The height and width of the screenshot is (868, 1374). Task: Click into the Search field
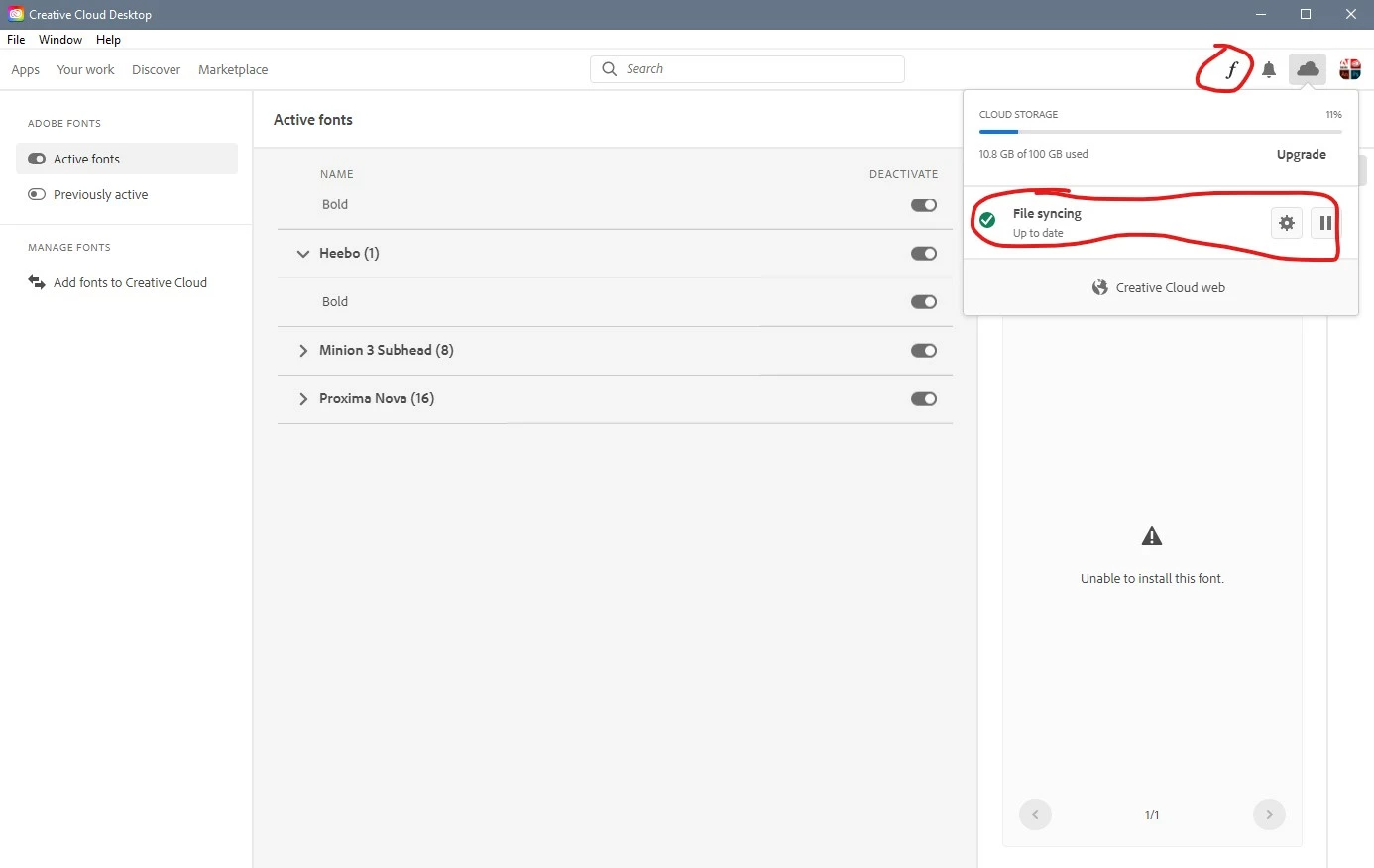point(747,69)
